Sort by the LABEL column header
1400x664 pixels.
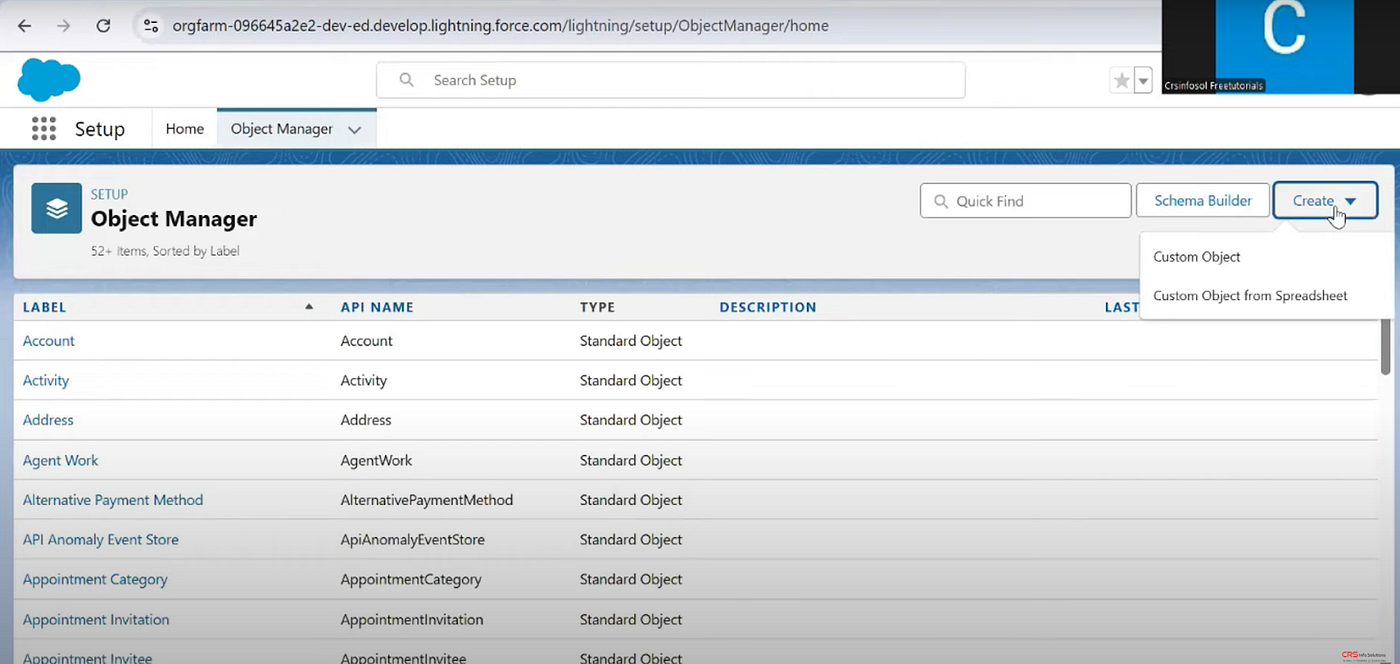pos(45,307)
